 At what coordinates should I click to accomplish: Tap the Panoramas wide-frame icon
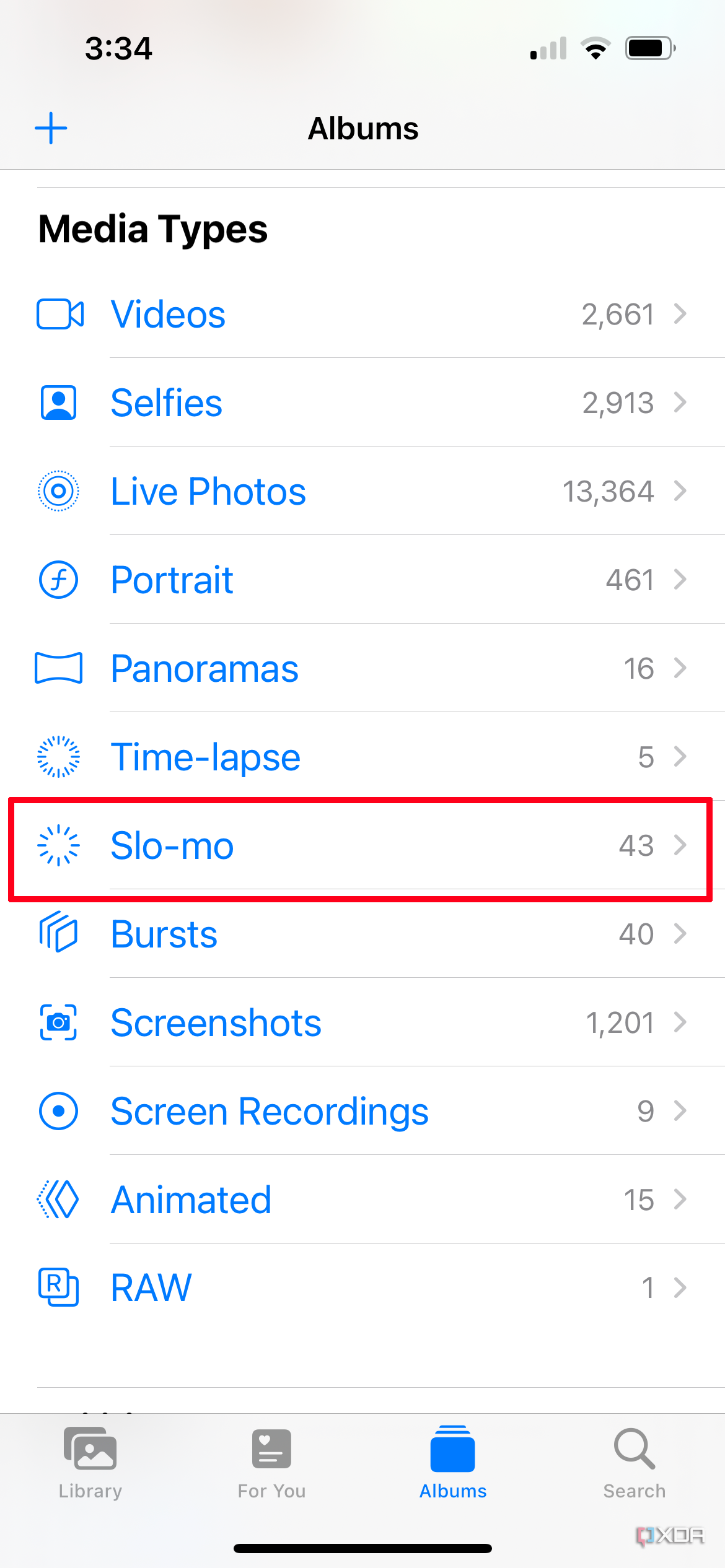coord(58,668)
